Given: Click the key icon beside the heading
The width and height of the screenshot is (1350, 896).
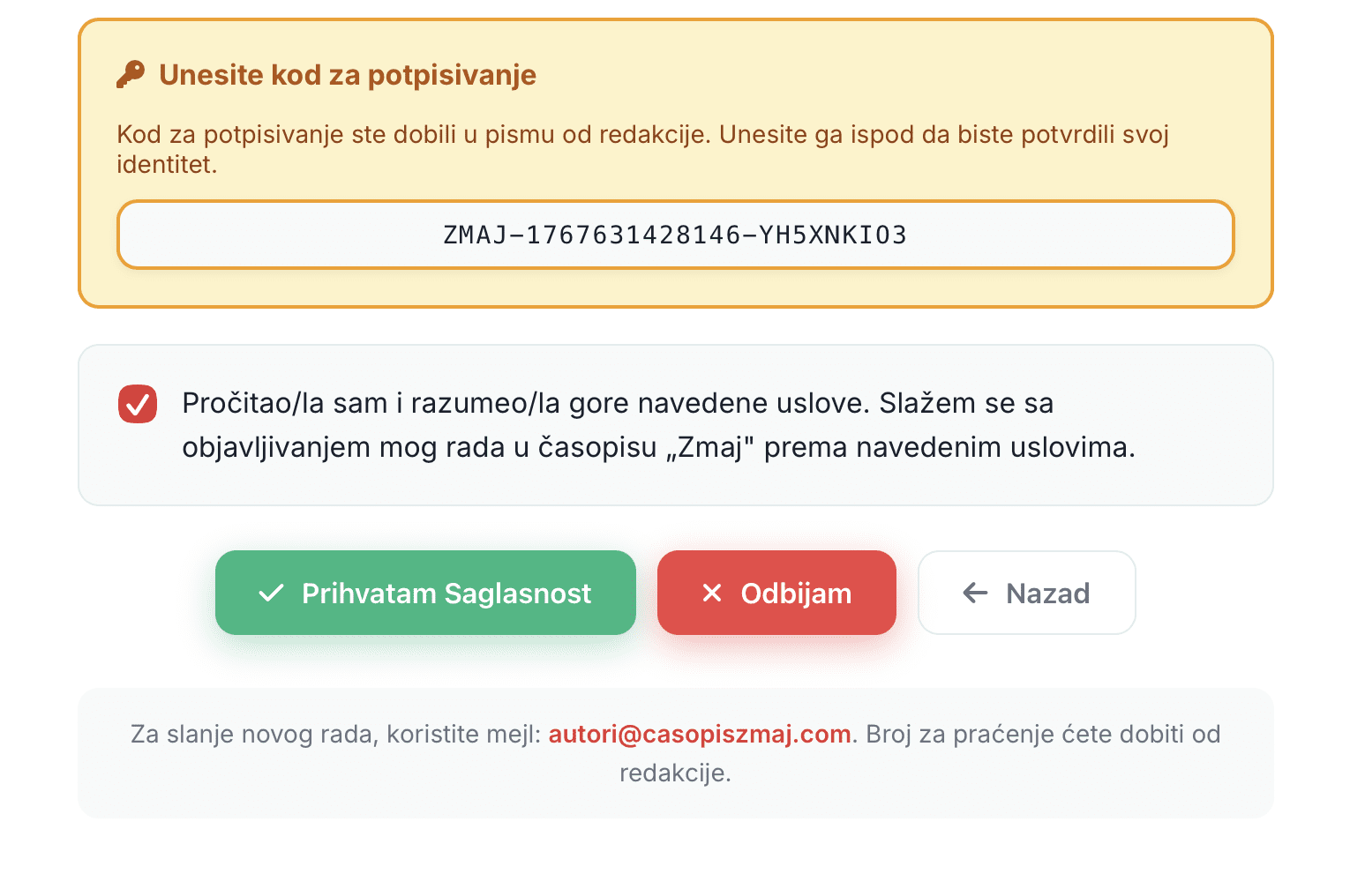Looking at the screenshot, I should (x=131, y=75).
